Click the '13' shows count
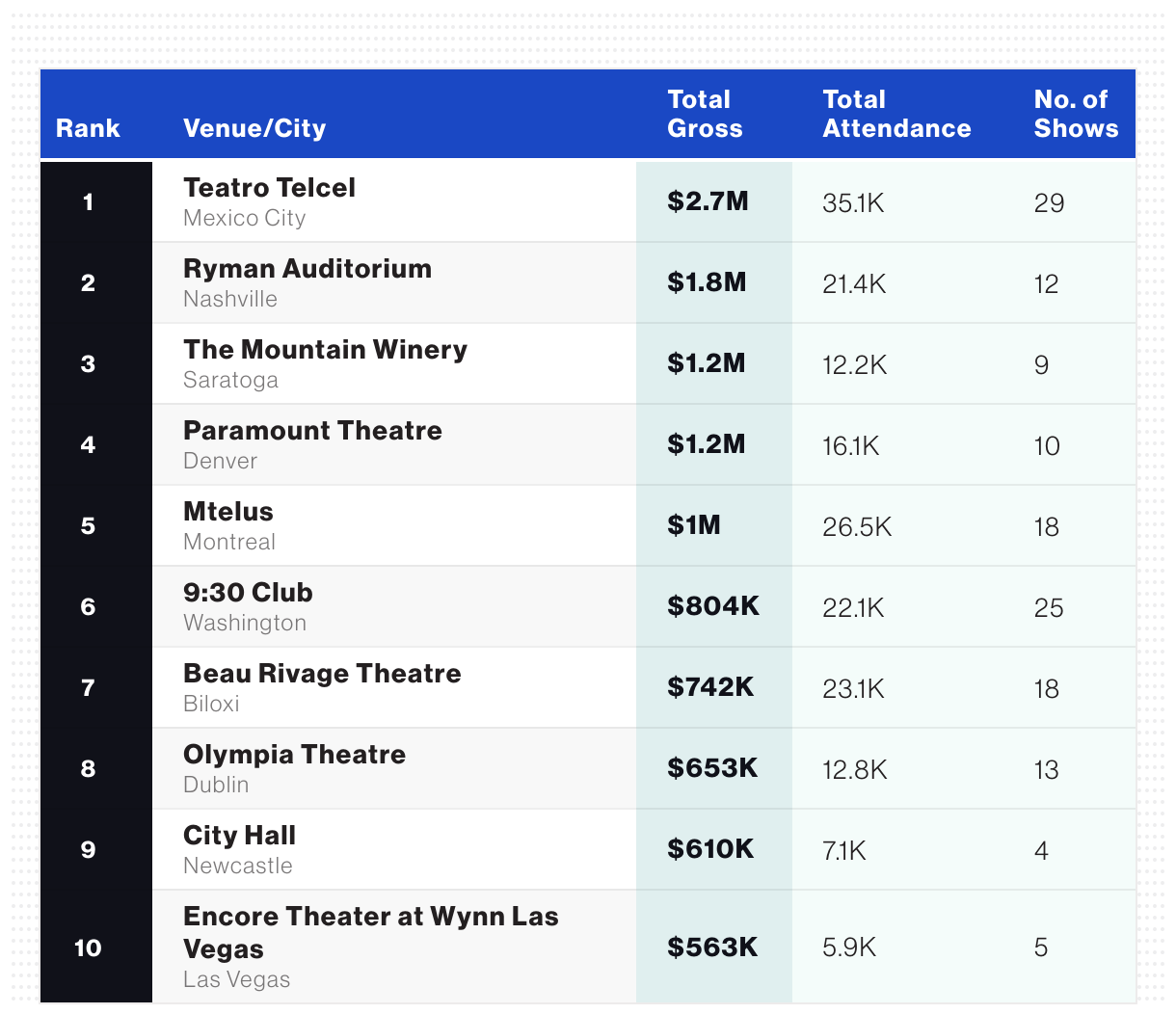The image size is (1176, 1014). pos(1046,769)
